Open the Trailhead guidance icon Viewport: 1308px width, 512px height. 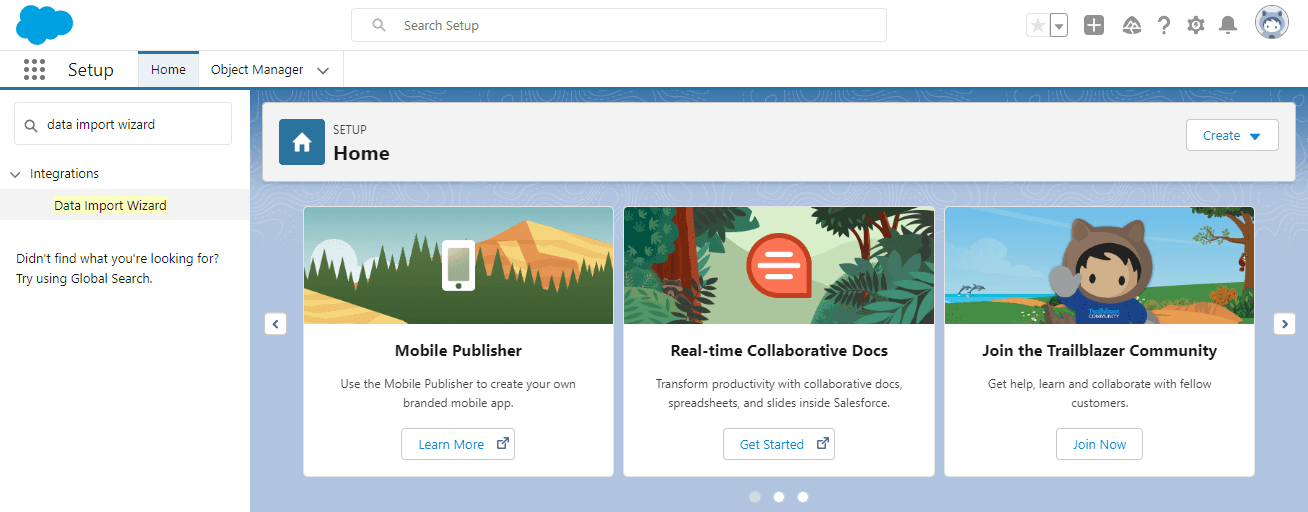tap(1131, 26)
